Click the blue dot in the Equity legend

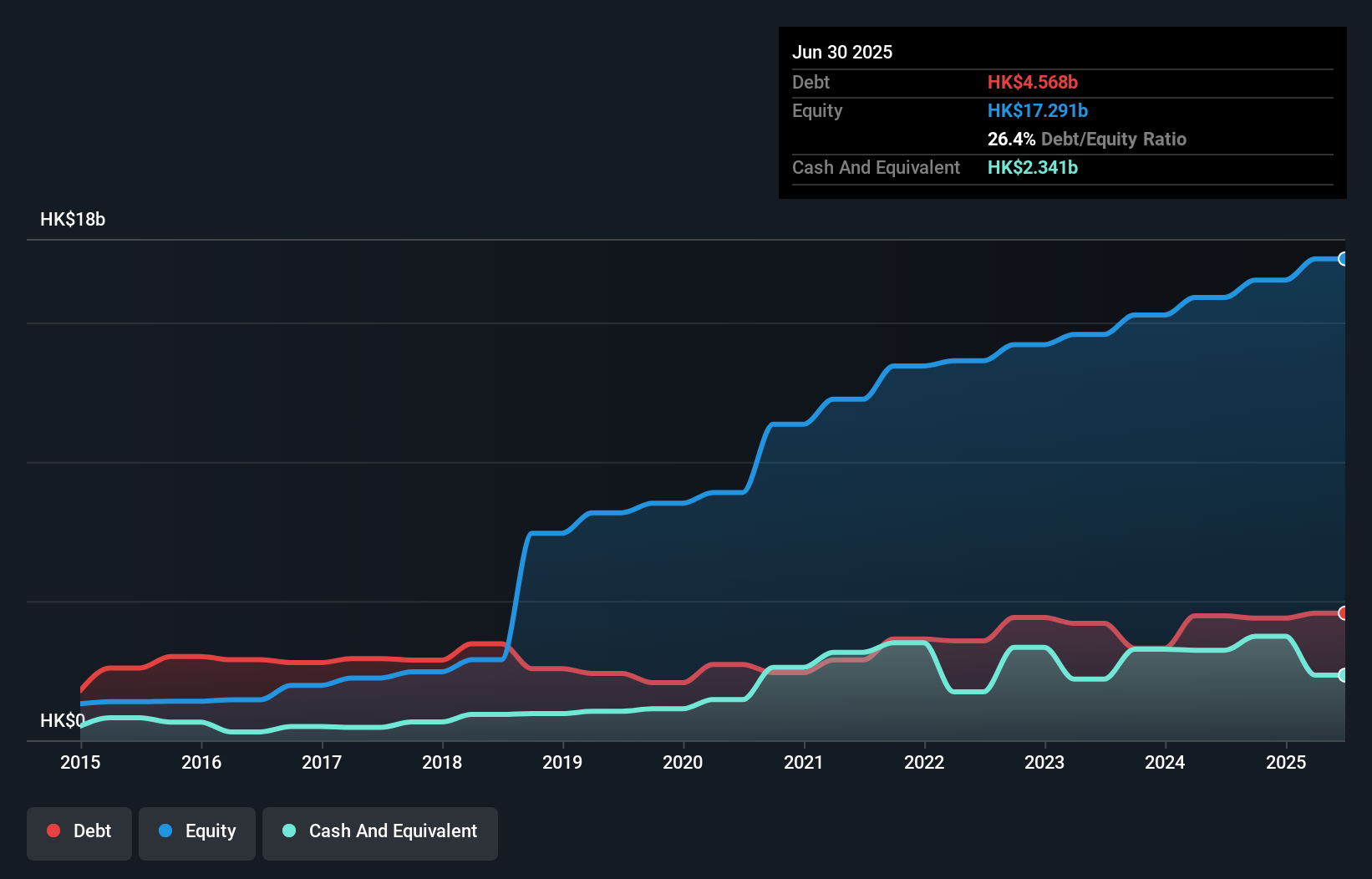165,831
